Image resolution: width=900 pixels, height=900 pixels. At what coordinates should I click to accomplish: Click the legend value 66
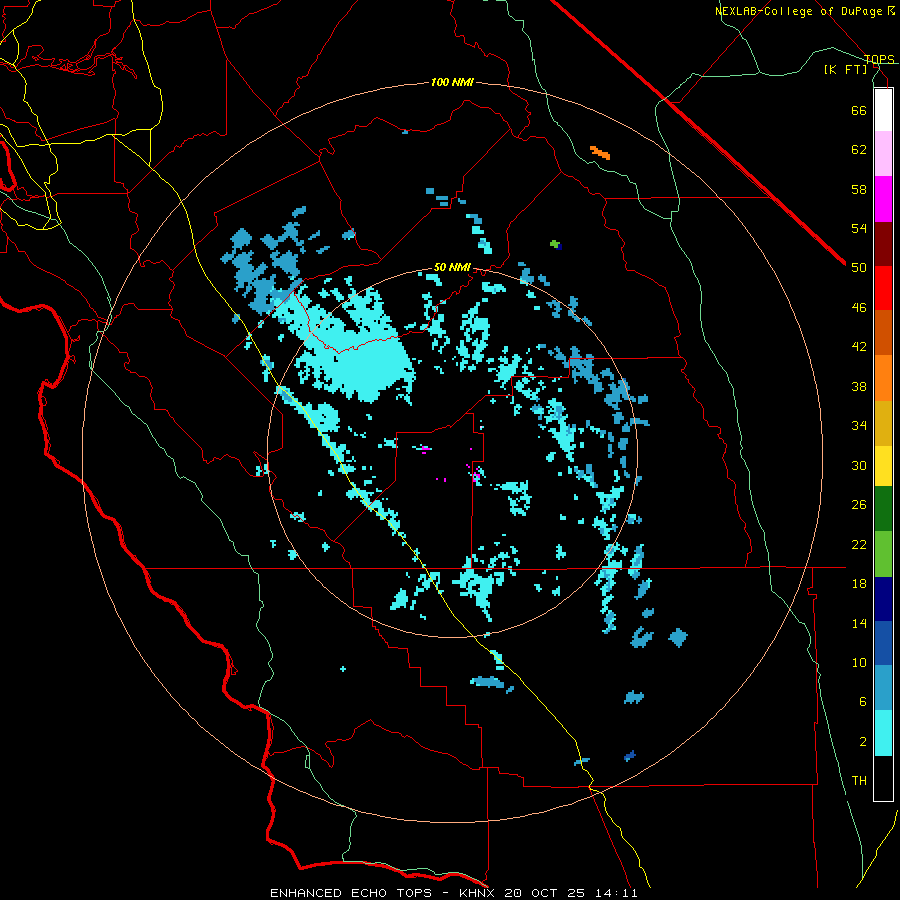(859, 110)
